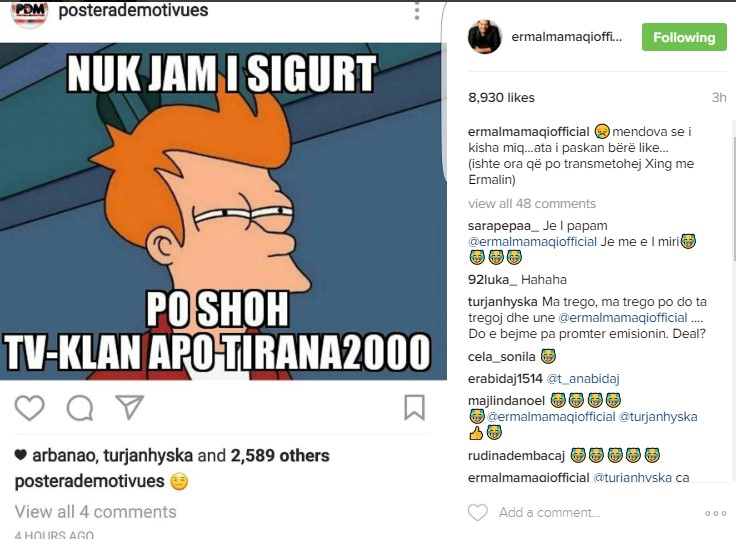The height and width of the screenshot is (539, 736).
Task: Open turjanhyska in liked-by list
Action: (148, 455)
